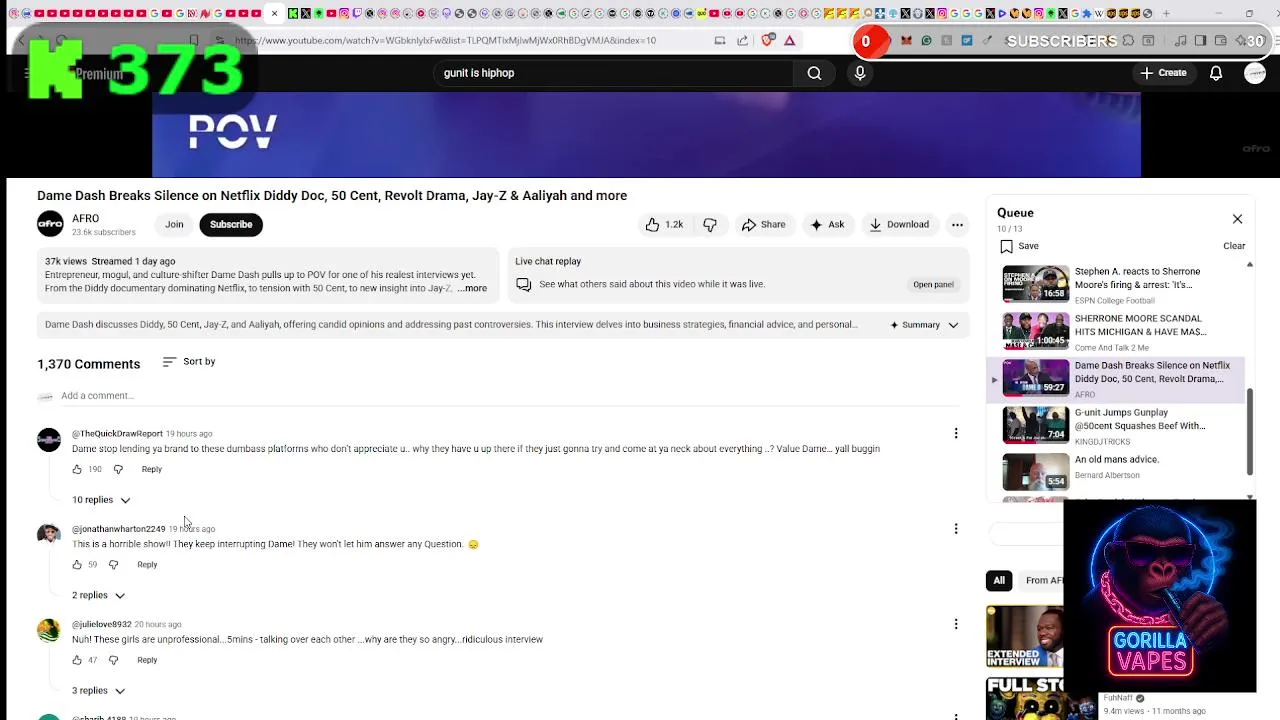Like the video with thumbs up
The width and height of the screenshot is (1280, 720).
[x=664, y=225]
